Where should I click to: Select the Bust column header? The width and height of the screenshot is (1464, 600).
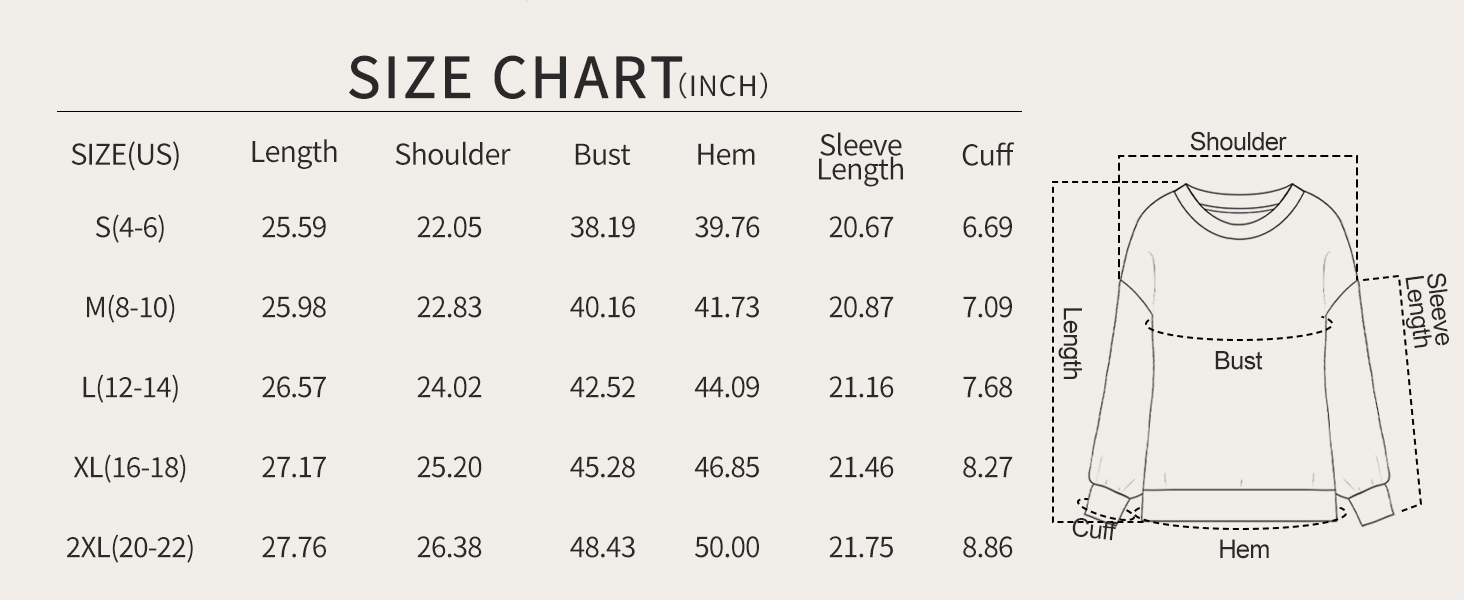(x=602, y=155)
